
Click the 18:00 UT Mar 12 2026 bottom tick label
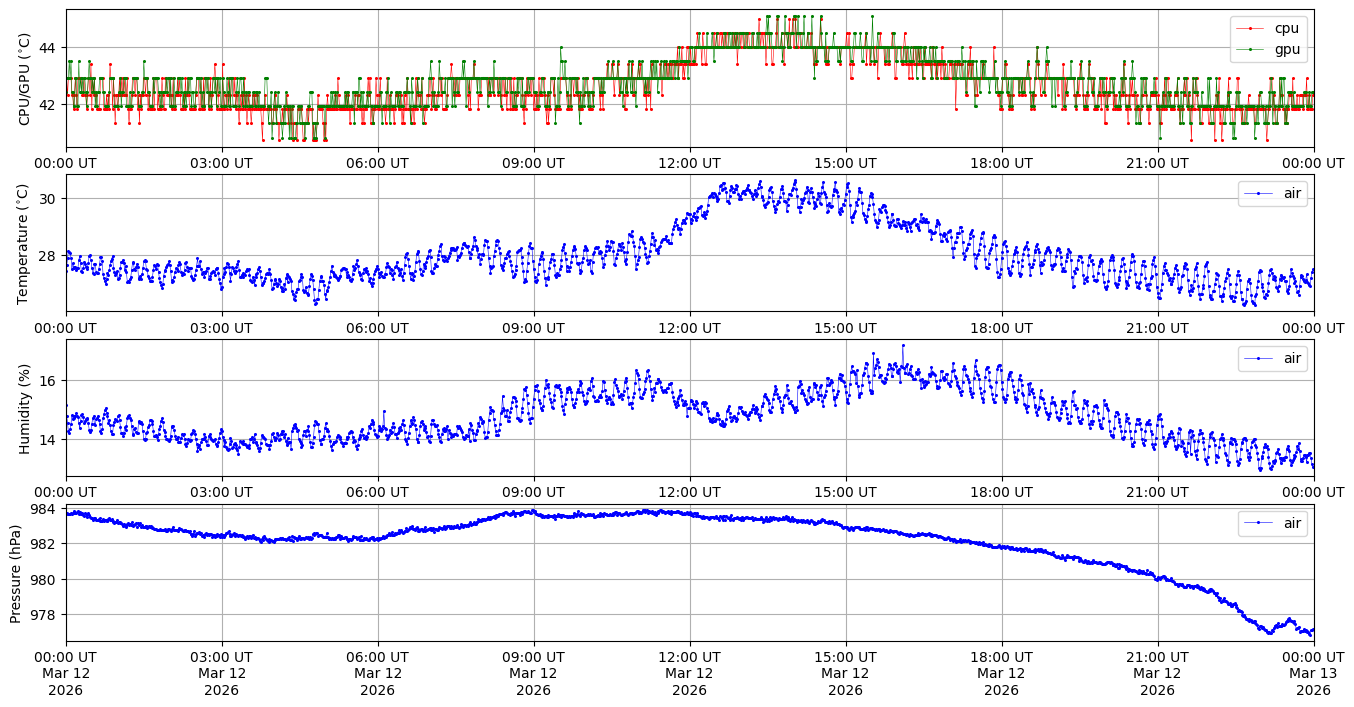[x=1001, y=673]
